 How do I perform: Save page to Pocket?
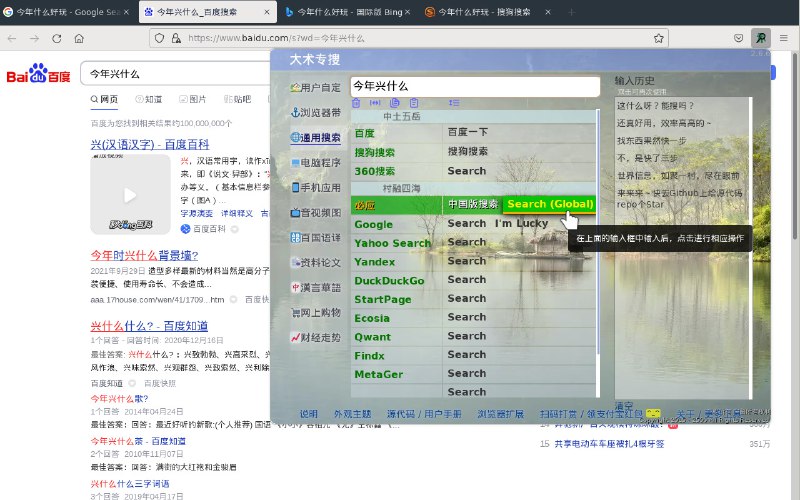tap(738, 38)
